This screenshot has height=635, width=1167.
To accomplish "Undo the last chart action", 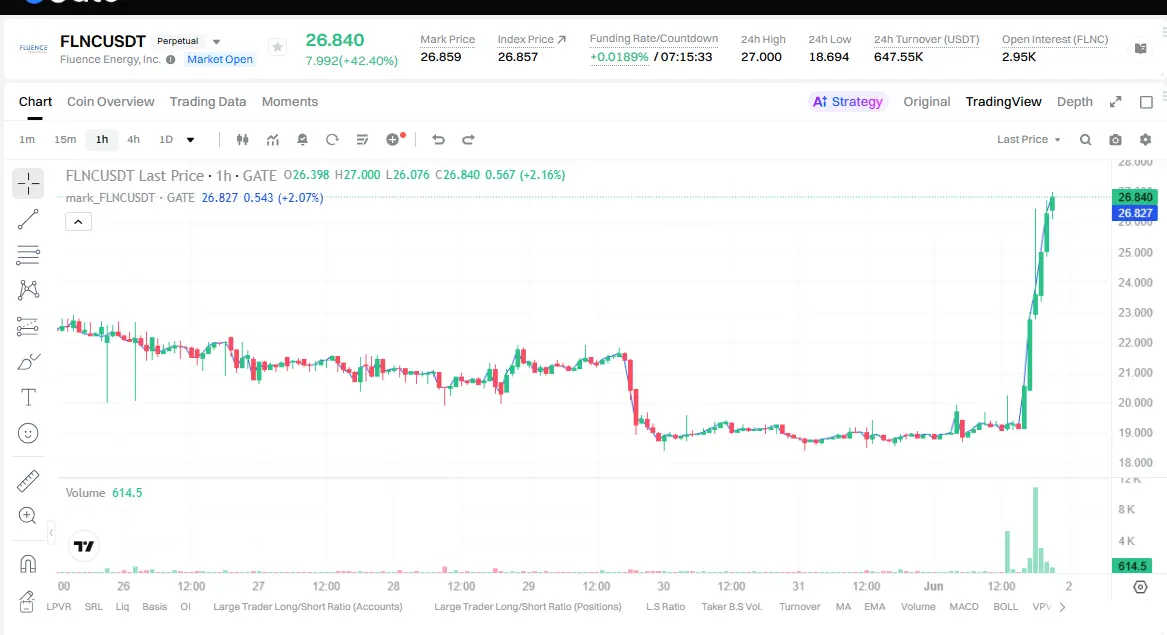I will [438, 139].
